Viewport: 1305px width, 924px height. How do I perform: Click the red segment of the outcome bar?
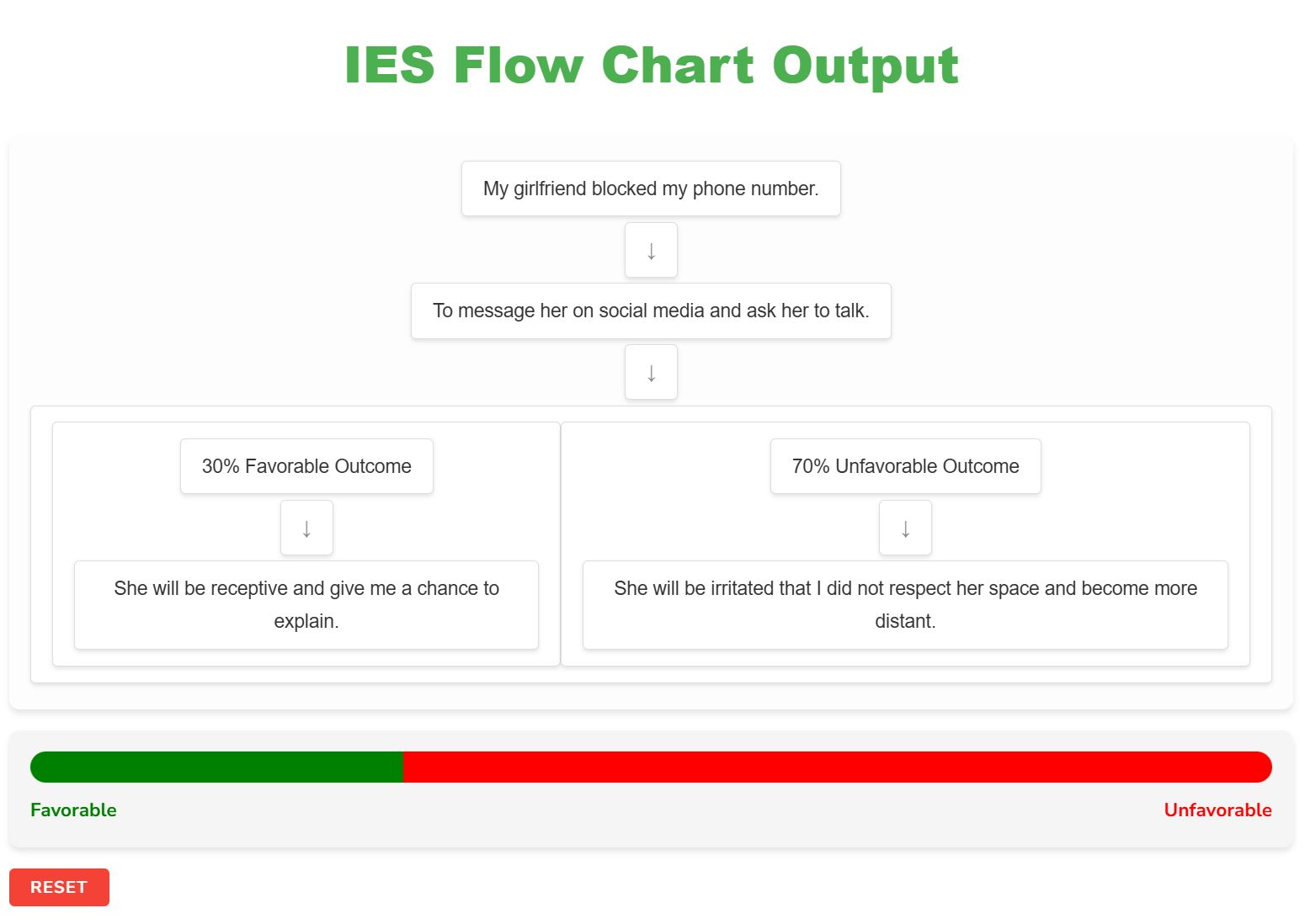click(x=837, y=767)
